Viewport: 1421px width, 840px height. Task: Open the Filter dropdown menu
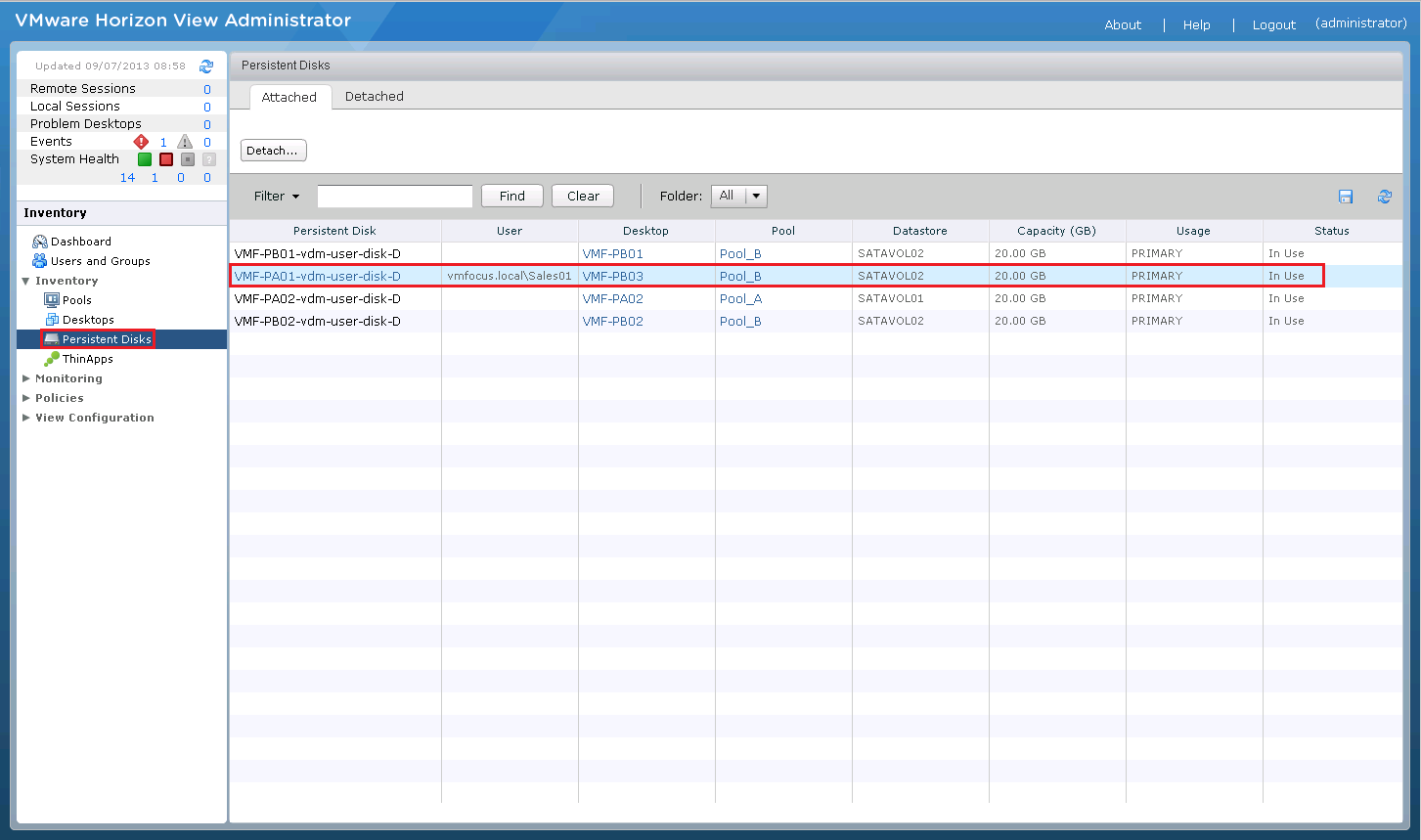tap(277, 197)
